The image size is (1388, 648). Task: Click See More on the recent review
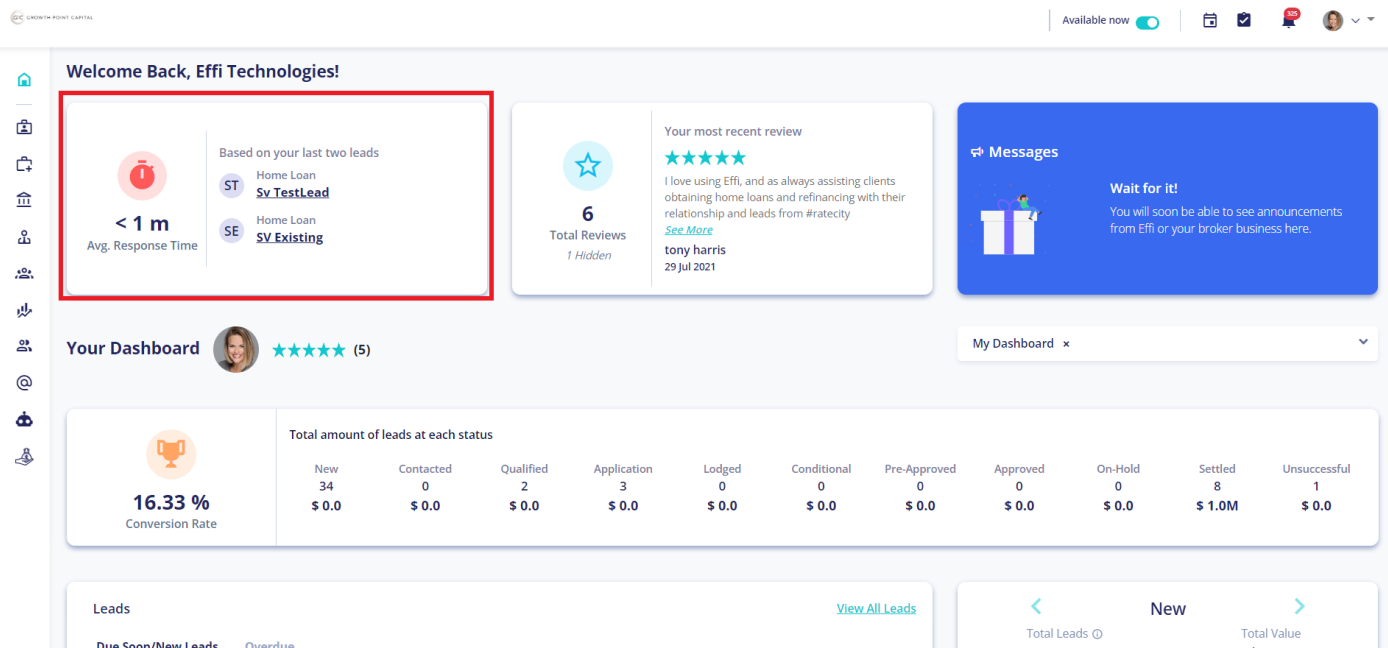pyautogui.click(x=689, y=230)
